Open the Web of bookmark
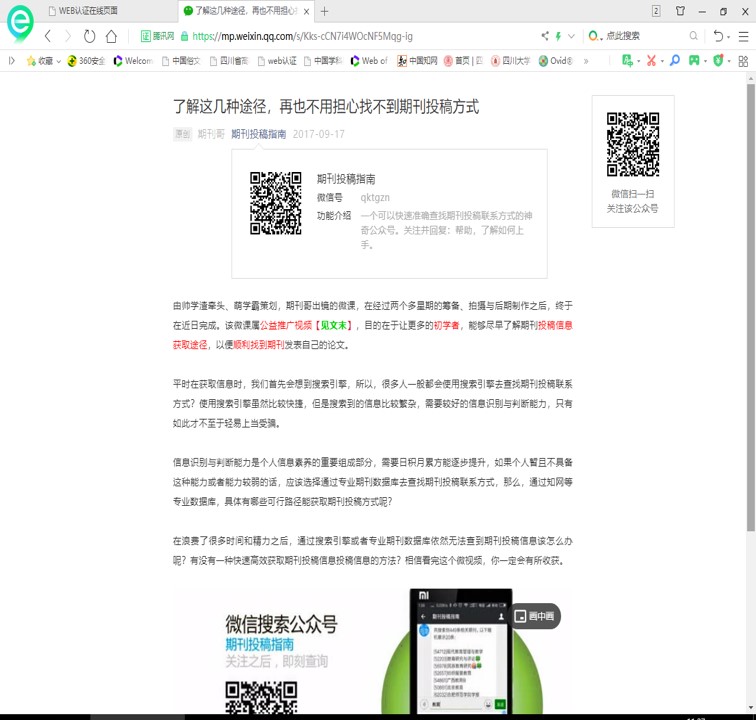 click(369, 61)
